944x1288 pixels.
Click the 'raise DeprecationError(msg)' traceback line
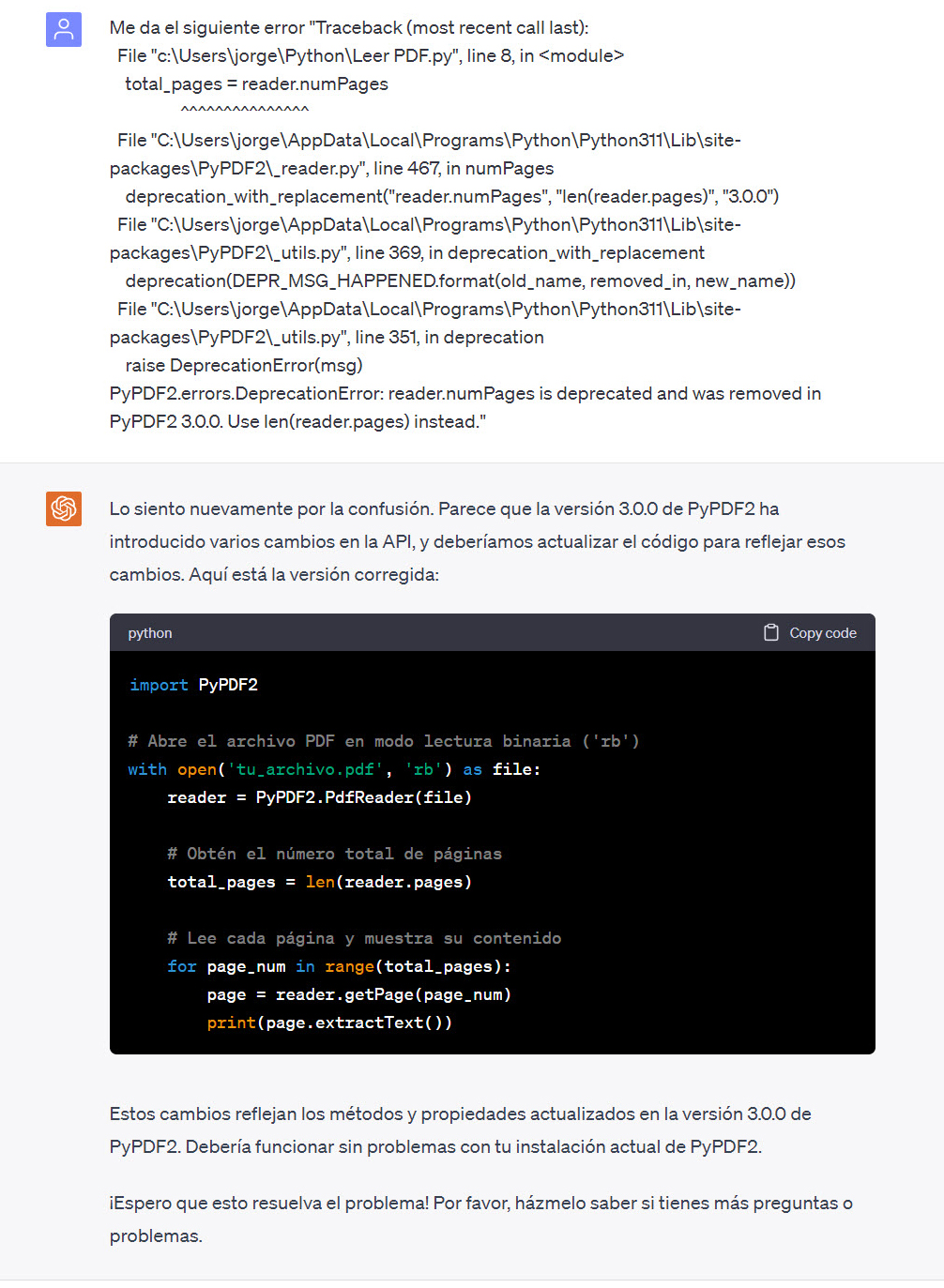tap(244, 365)
